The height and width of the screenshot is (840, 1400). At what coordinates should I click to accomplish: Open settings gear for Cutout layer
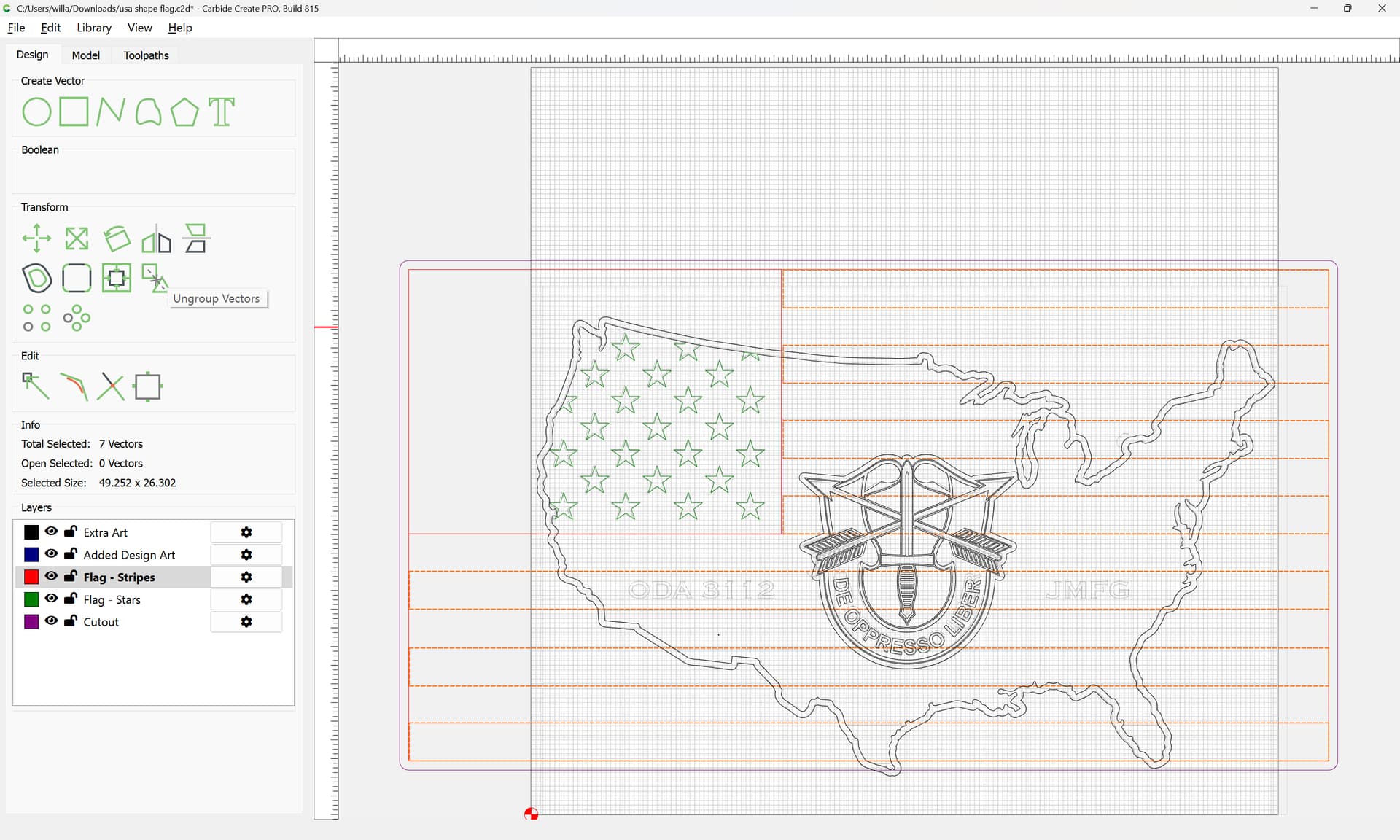pyautogui.click(x=246, y=622)
